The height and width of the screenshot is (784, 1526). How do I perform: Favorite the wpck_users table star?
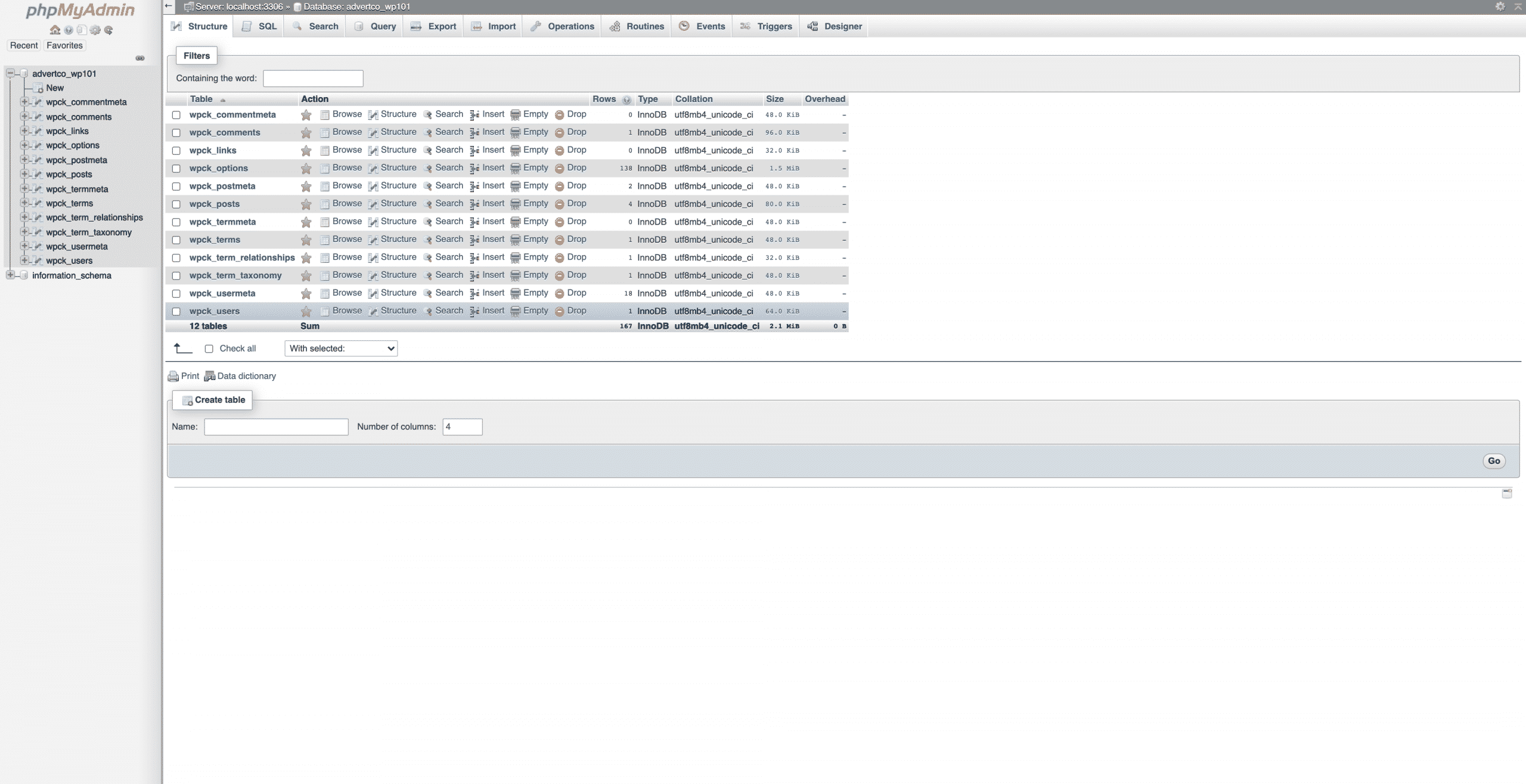tap(306, 312)
